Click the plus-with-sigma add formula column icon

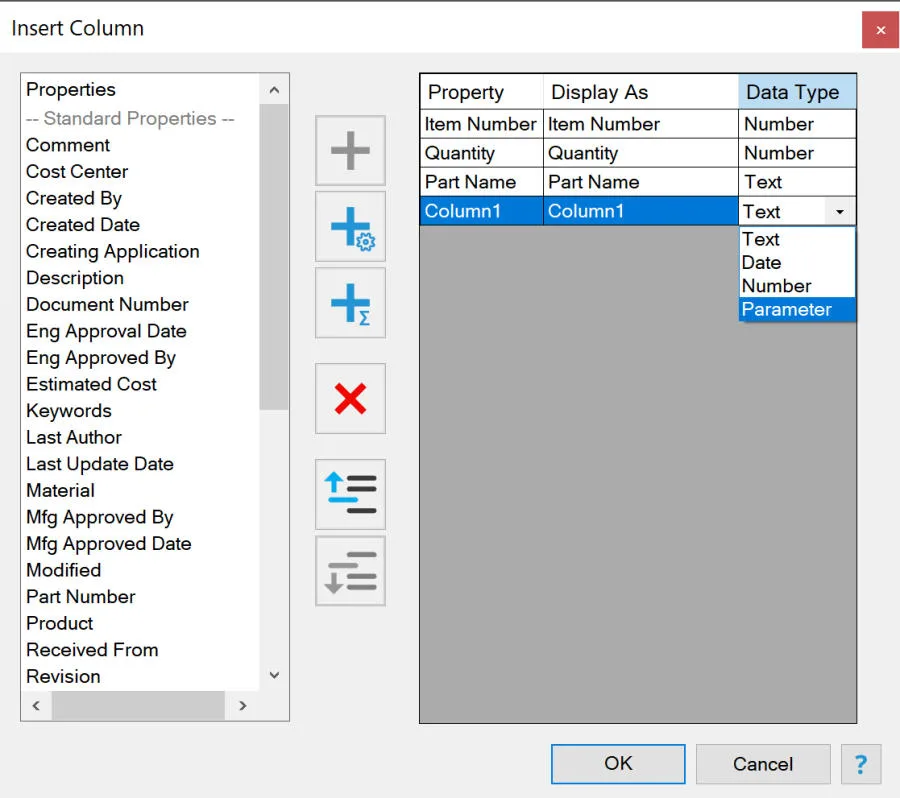350,303
